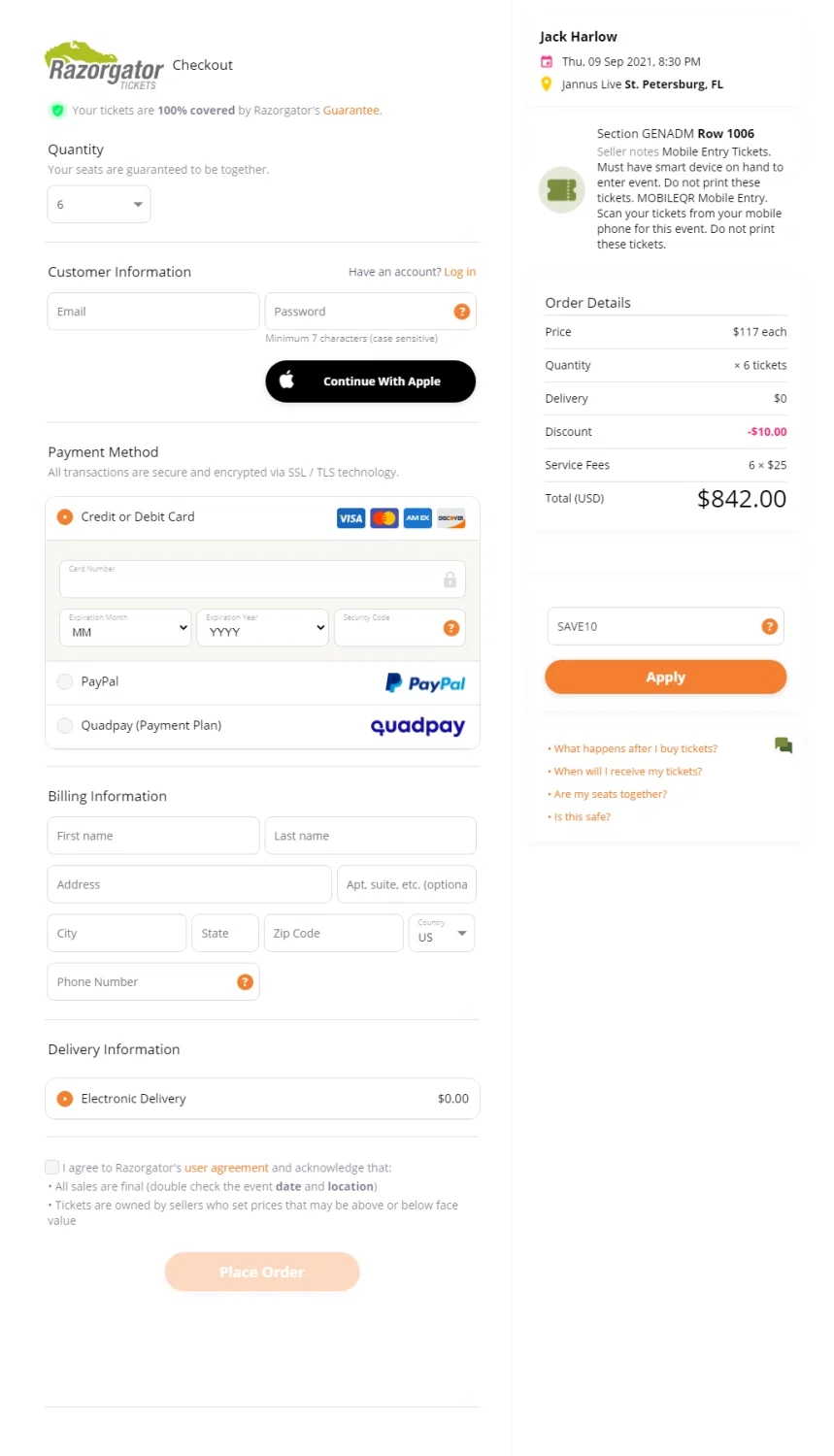Open the live chat bubble icon
834x1456 pixels.
point(784,745)
